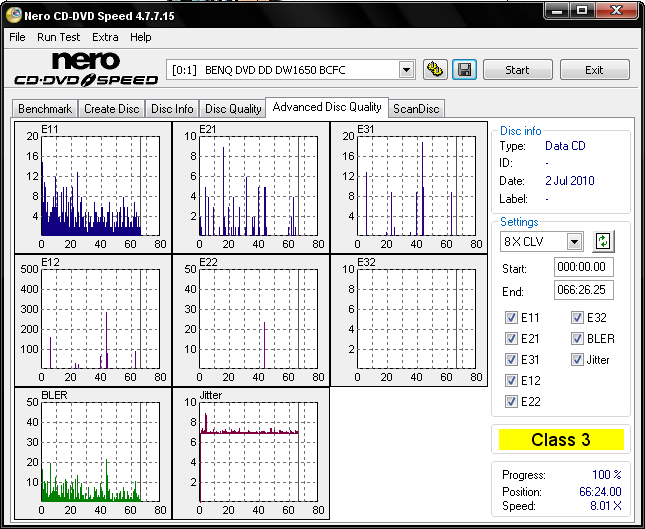Viewport: 645px width, 529px height.
Task: Click the Data CD type value
Action: click(x=565, y=146)
